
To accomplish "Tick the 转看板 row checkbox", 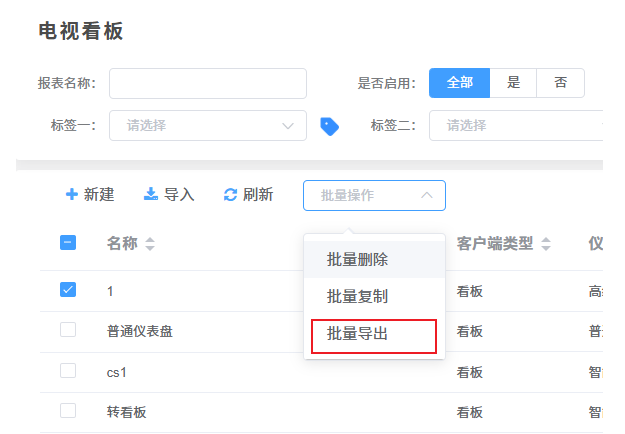I will tap(68, 410).
